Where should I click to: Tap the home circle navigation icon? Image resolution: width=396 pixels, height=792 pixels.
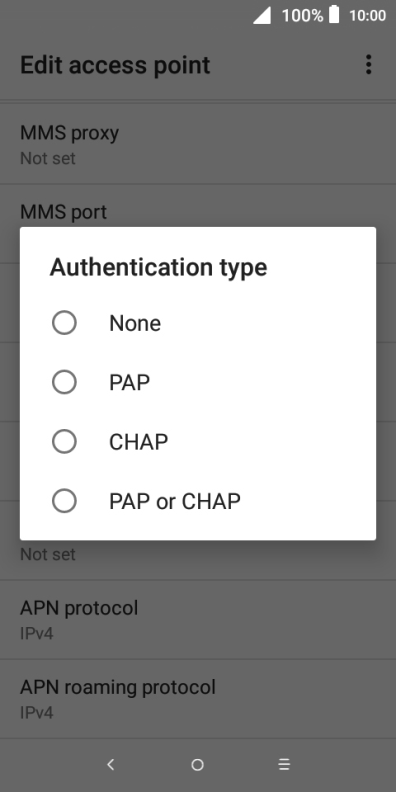coord(197,765)
